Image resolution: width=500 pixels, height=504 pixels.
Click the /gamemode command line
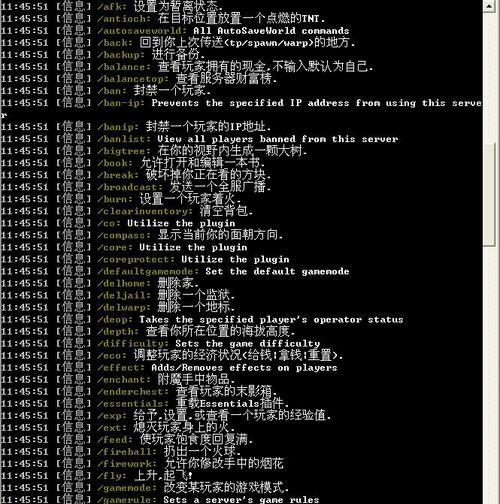[145, 488]
